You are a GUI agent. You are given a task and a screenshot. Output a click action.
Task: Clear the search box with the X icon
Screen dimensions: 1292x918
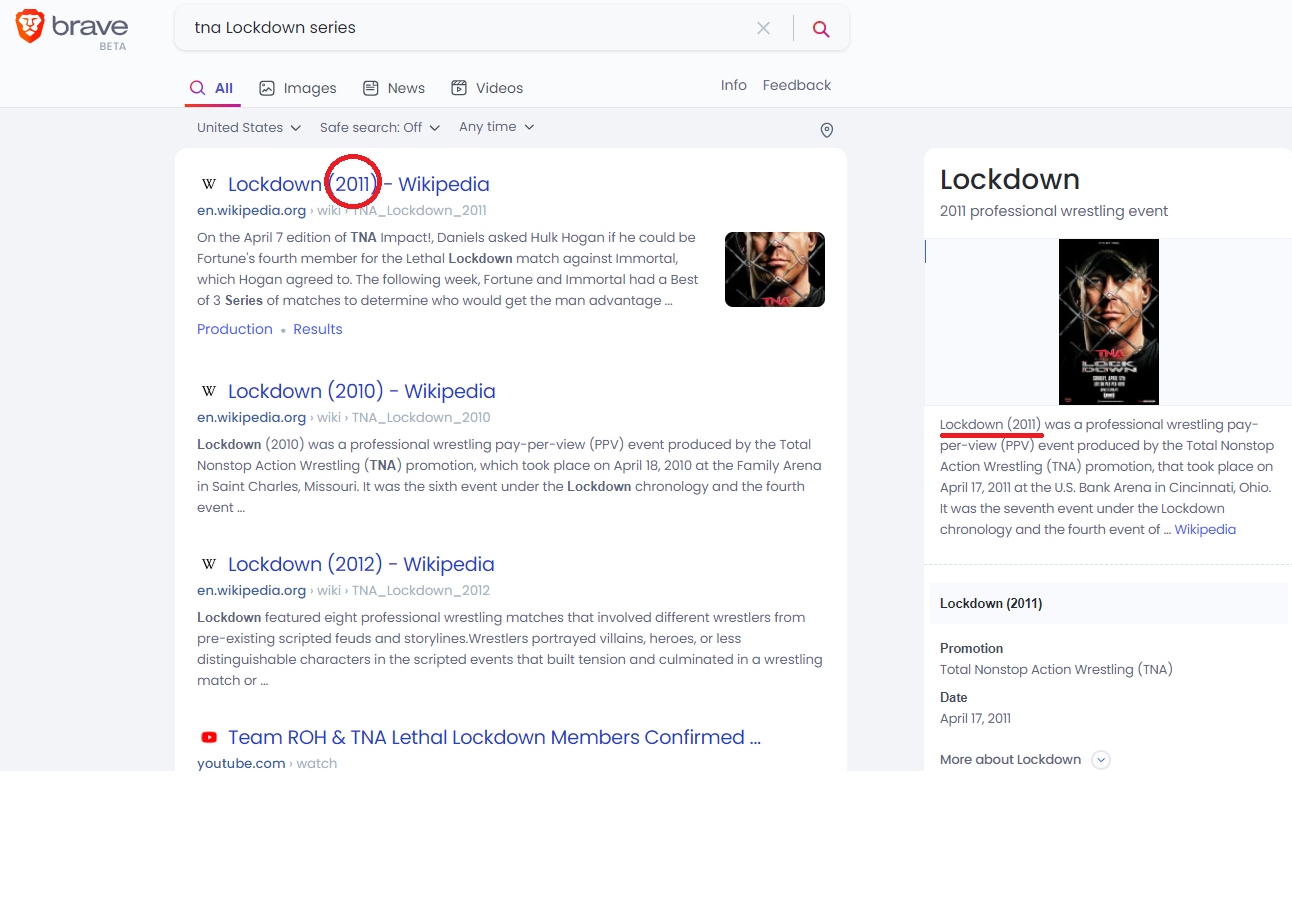pos(763,28)
